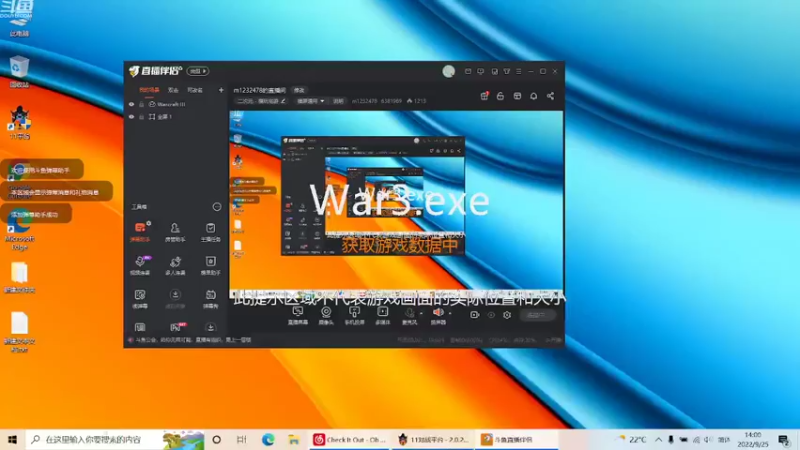The width and height of the screenshot is (800, 450).
Task: Expand the microphone options arrow
Action: 421,313
